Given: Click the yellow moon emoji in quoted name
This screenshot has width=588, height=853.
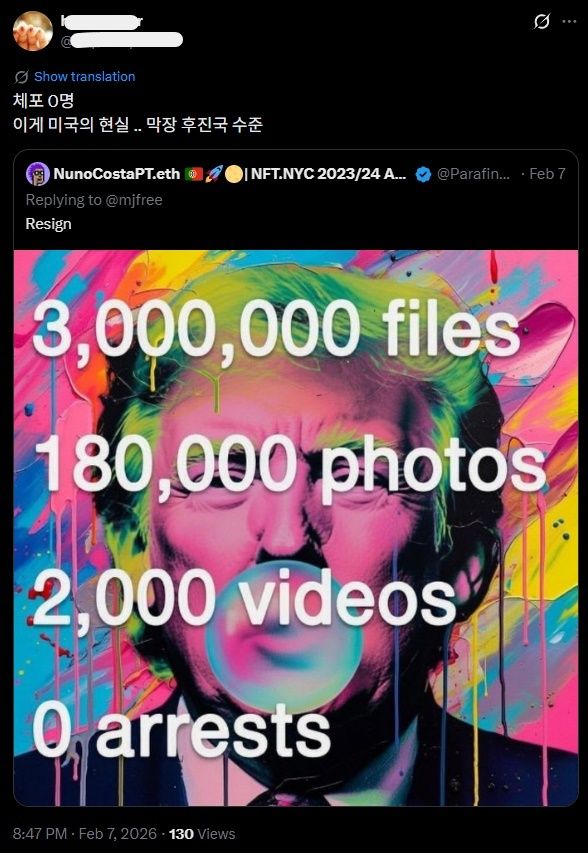Looking at the screenshot, I should click(x=233, y=174).
